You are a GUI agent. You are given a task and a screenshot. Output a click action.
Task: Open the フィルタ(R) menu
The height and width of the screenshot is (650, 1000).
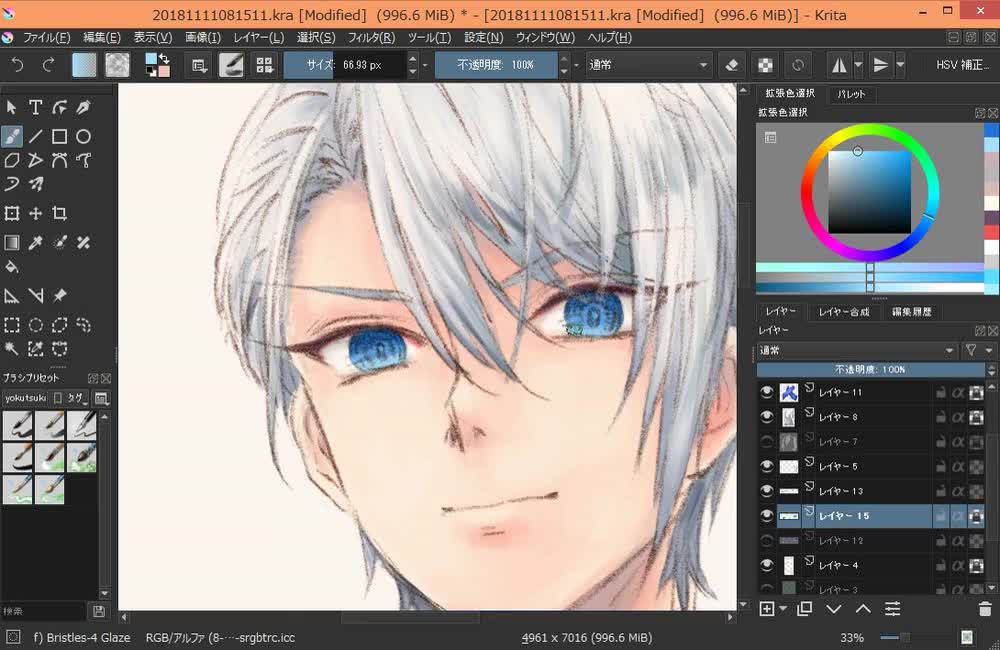[370, 37]
